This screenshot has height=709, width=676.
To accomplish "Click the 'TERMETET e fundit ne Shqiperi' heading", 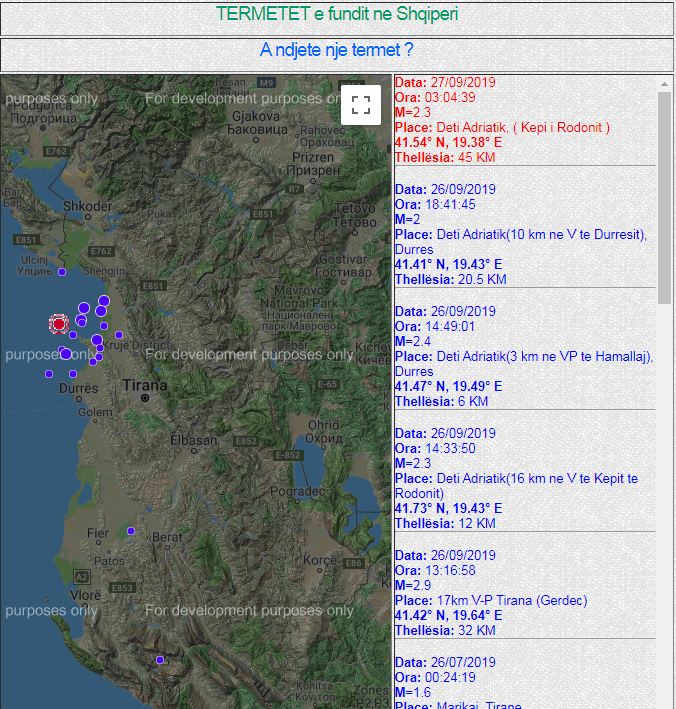I will click(337, 15).
